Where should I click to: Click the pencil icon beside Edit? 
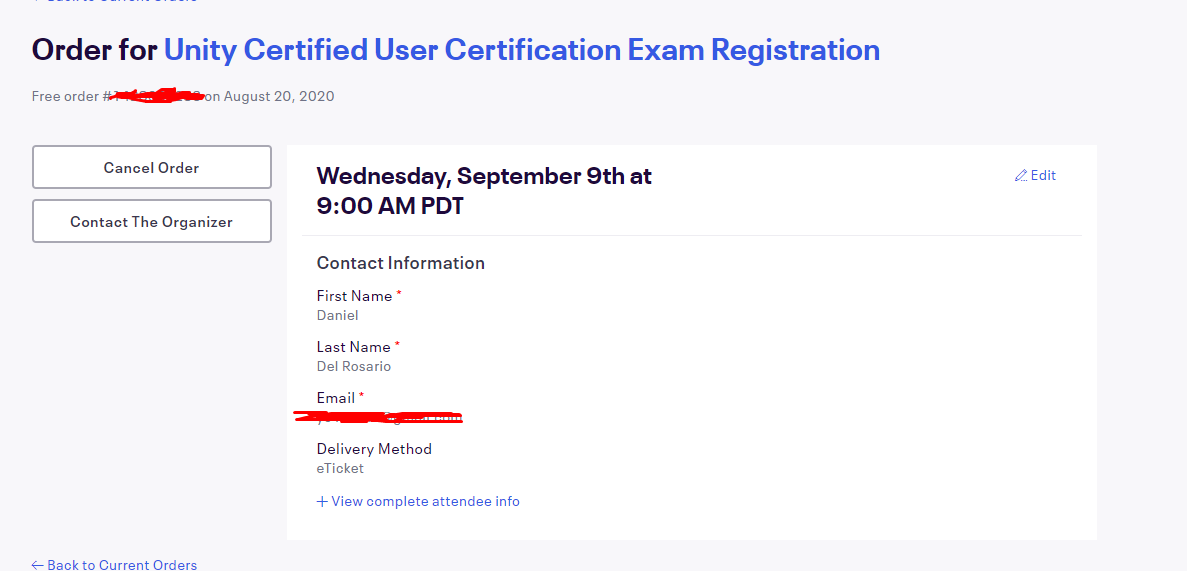tap(1020, 176)
